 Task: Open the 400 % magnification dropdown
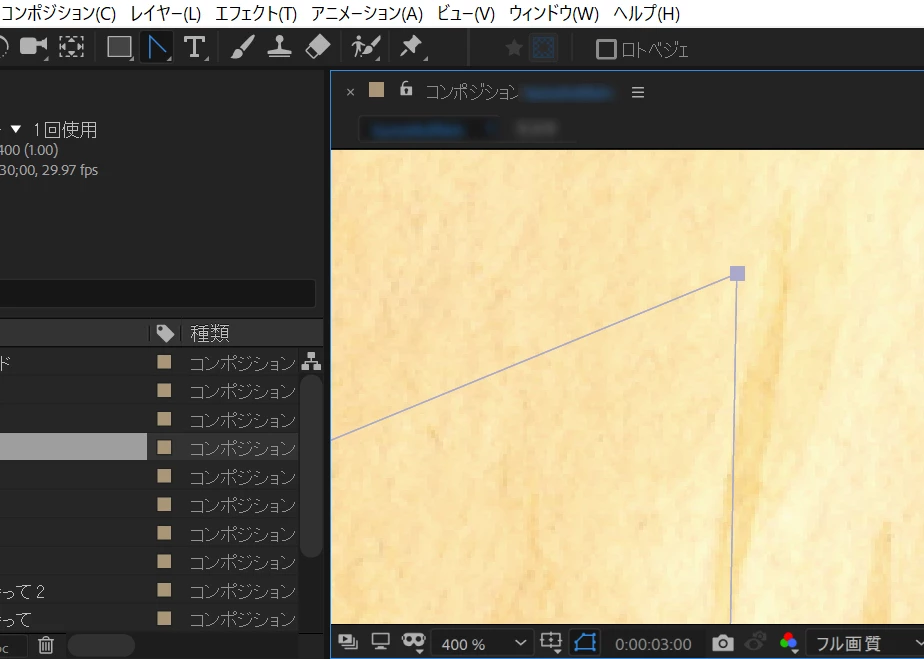pos(482,644)
